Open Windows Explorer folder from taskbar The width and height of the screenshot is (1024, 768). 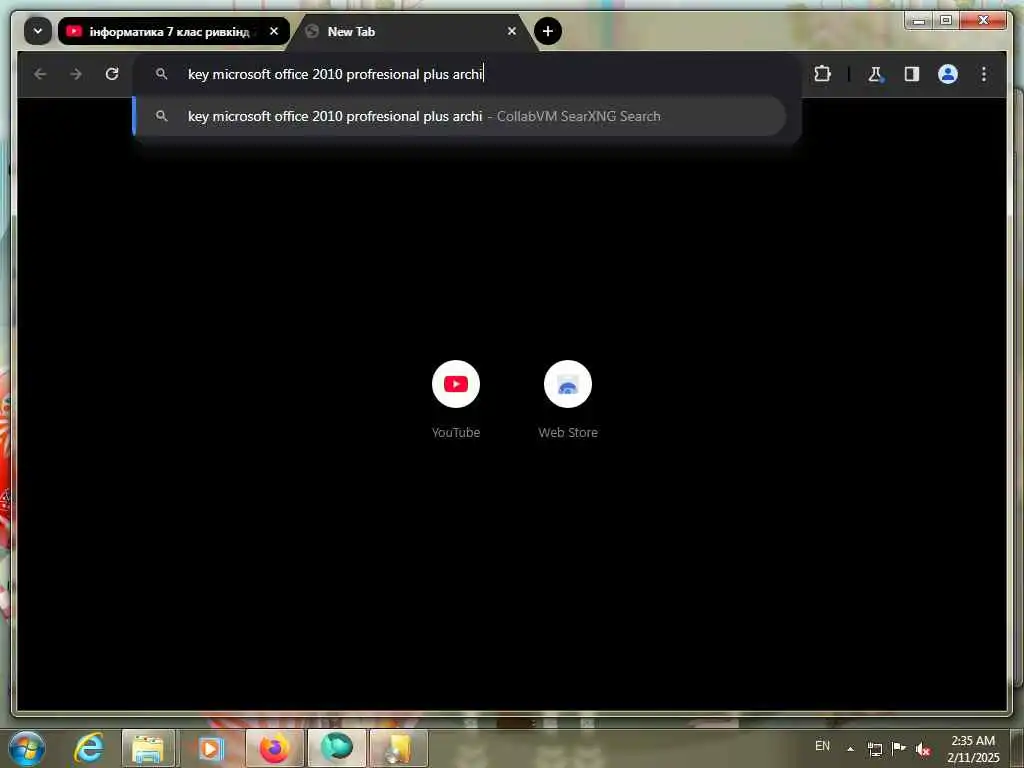[x=148, y=748]
